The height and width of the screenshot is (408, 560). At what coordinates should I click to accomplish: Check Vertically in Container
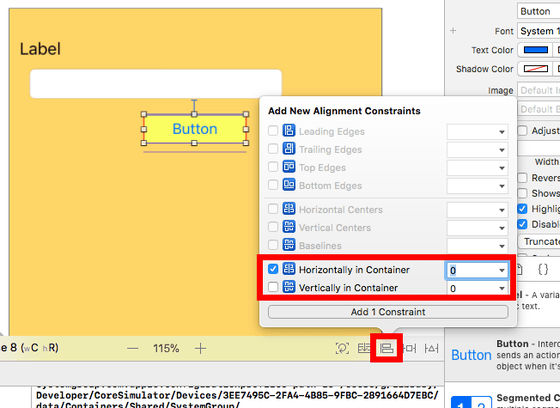click(x=273, y=287)
